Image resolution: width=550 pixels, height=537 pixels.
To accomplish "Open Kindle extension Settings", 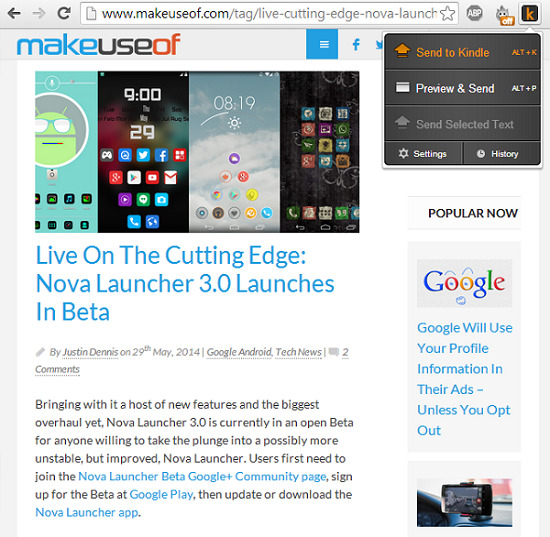I will pyautogui.click(x=423, y=154).
